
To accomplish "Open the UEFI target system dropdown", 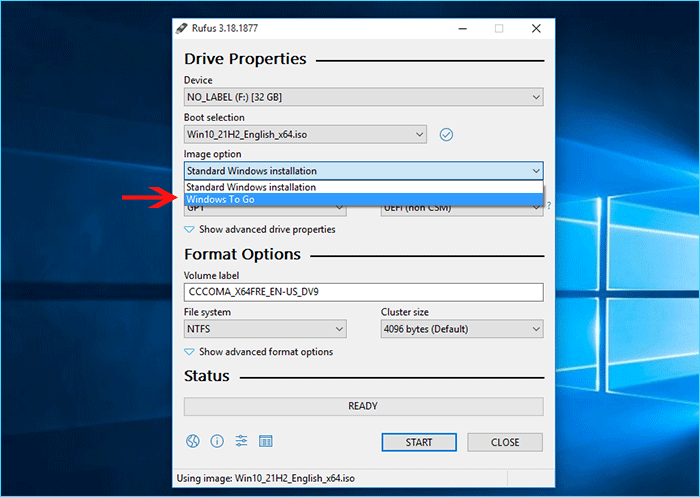I will [462, 210].
